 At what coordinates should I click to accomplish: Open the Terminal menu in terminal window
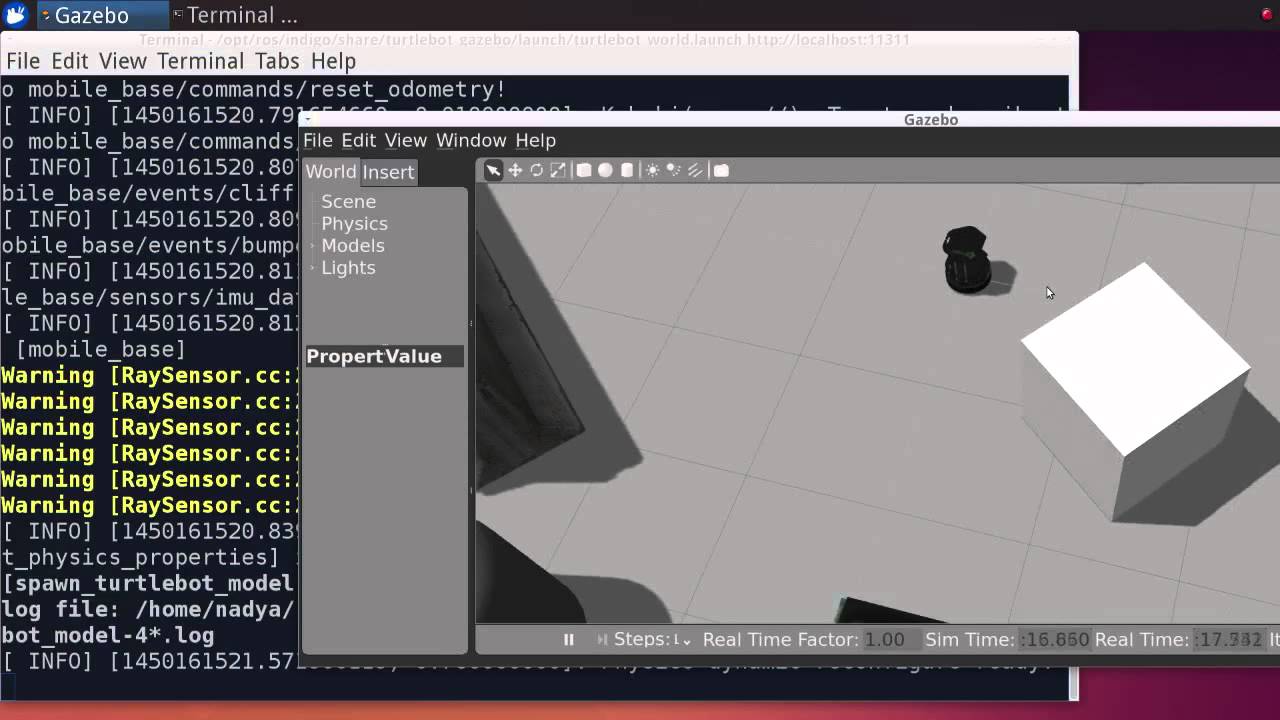[200, 61]
